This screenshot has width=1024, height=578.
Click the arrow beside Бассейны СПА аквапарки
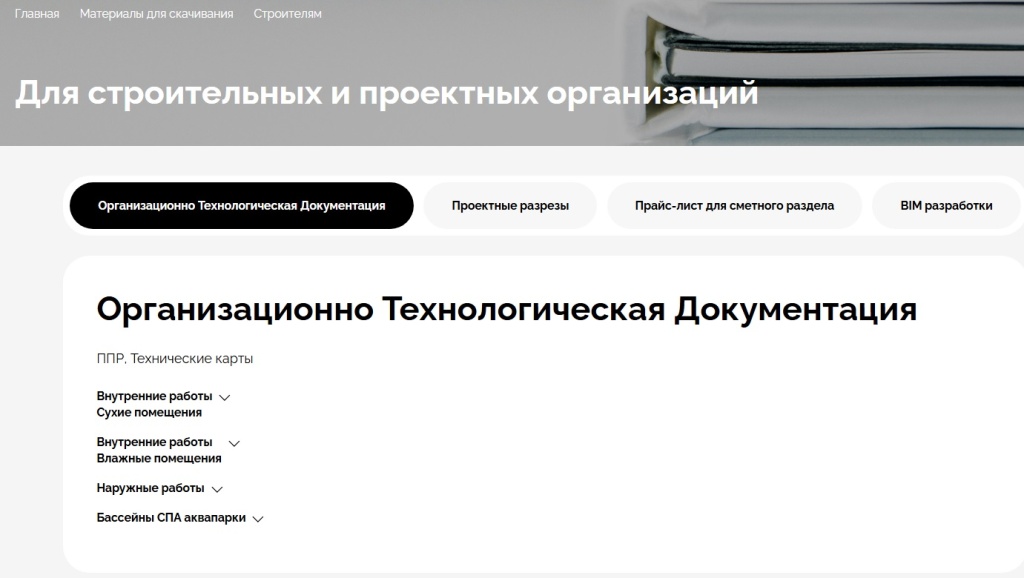[x=258, y=518]
